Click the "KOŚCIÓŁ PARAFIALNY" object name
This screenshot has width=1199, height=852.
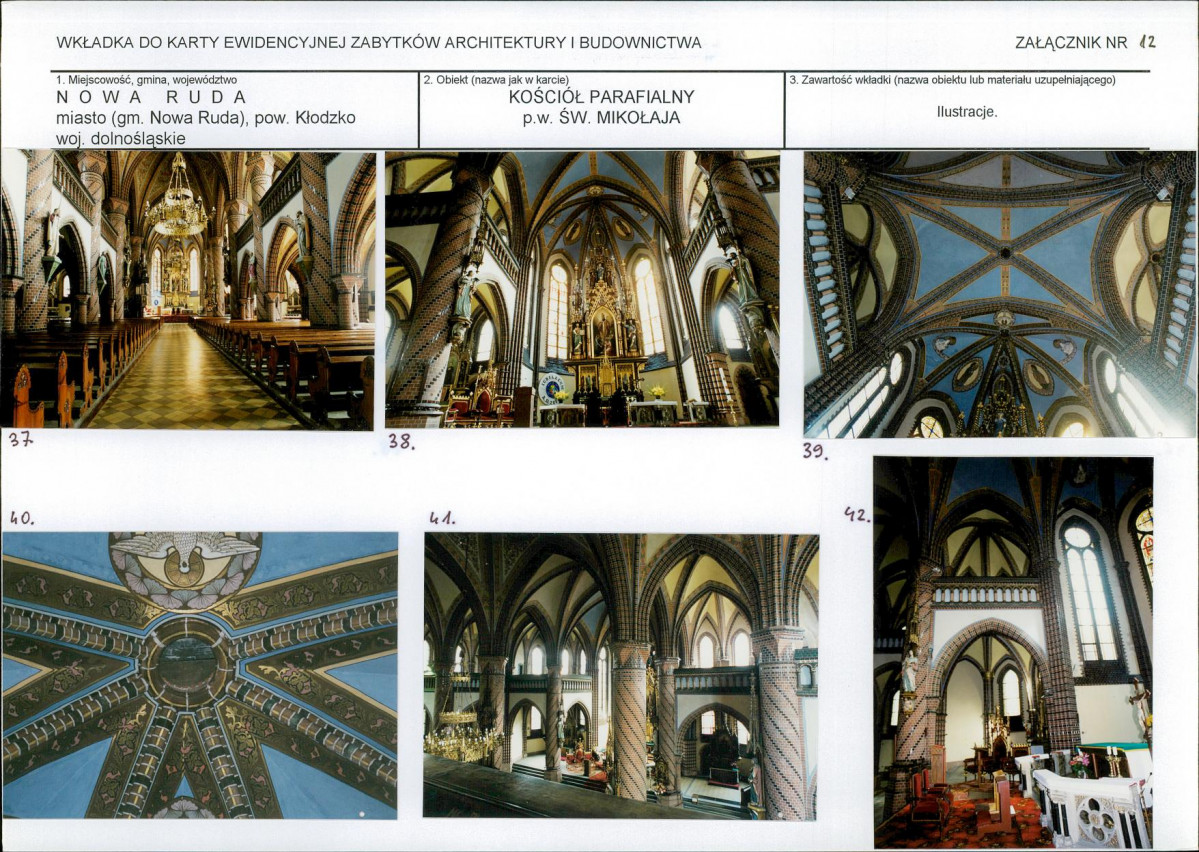click(x=601, y=97)
